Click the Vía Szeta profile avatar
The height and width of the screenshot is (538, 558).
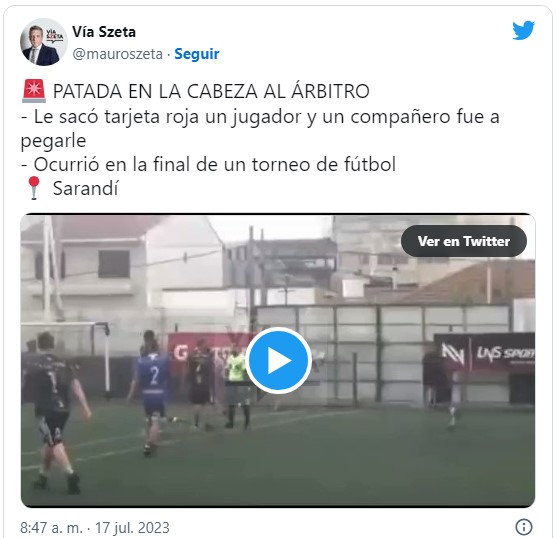[43, 42]
